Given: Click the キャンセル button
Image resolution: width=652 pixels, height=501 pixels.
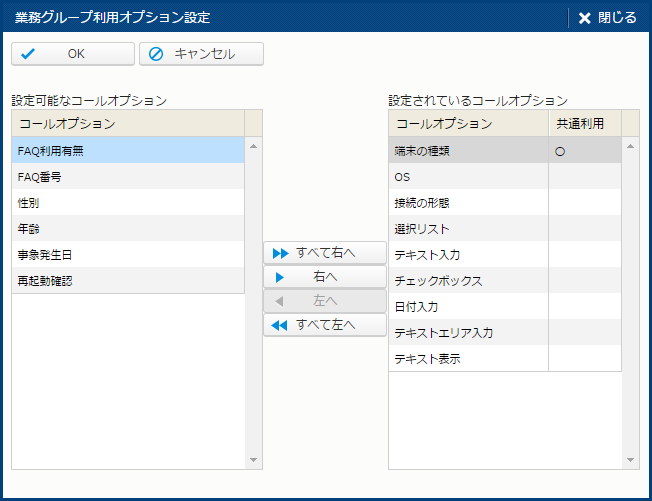Looking at the screenshot, I should pos(202,54).
